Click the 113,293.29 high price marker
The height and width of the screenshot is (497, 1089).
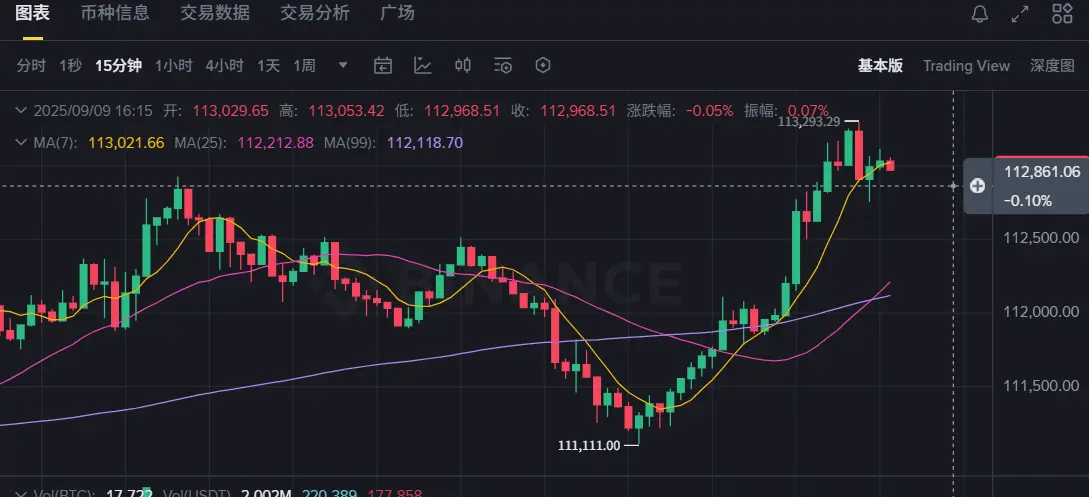[x=810, y=122]
